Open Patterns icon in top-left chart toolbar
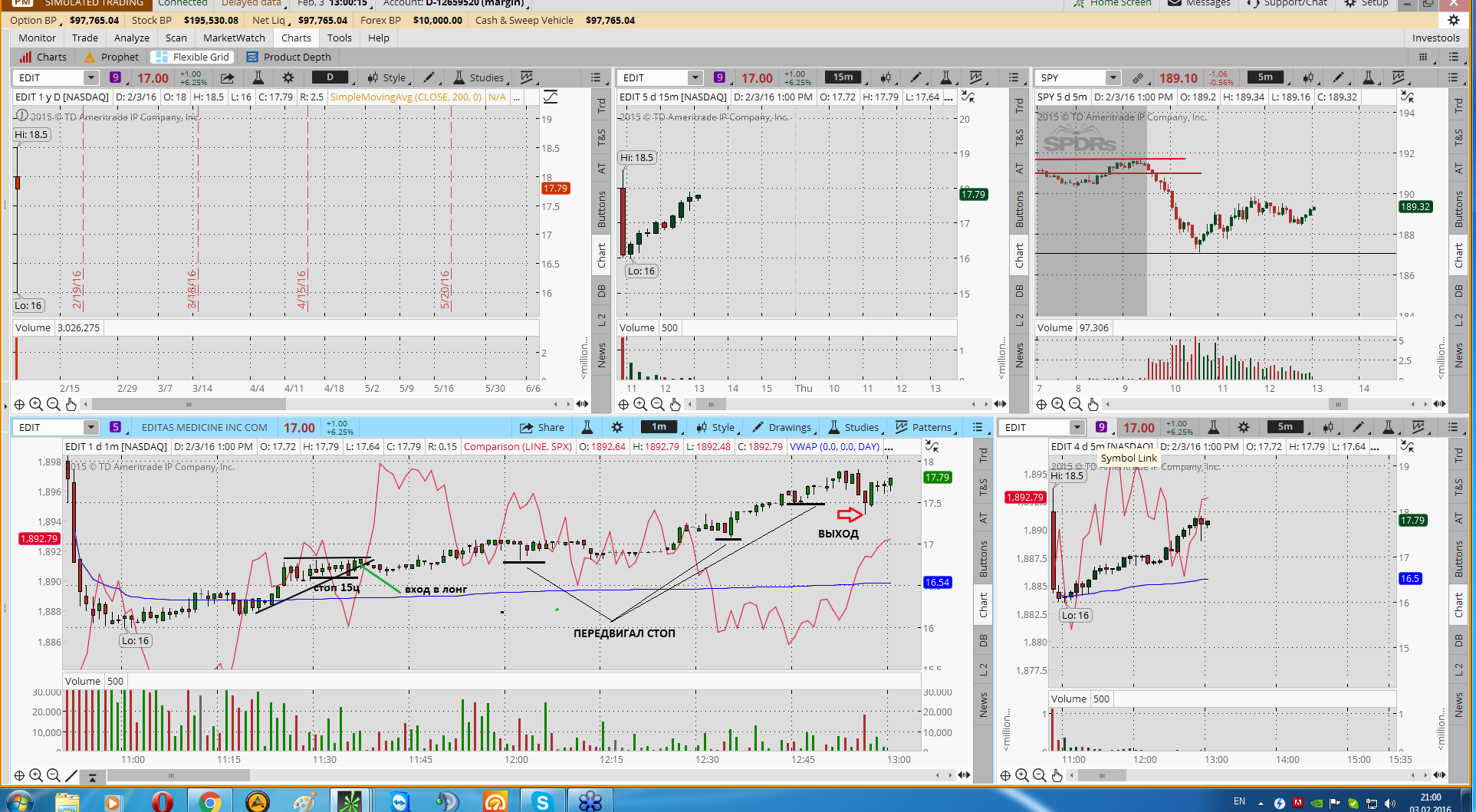1476x812 pixels. point(527,77)
